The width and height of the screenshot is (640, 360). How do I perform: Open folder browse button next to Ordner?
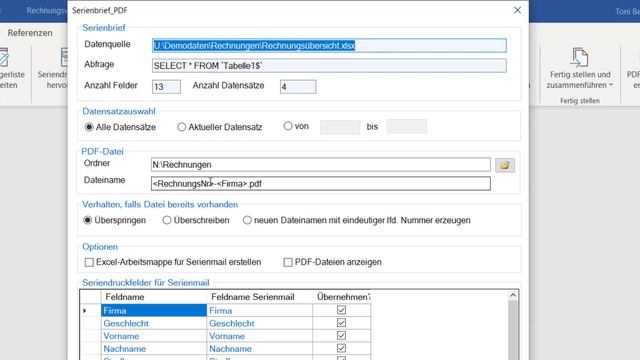tap(505, 165)
